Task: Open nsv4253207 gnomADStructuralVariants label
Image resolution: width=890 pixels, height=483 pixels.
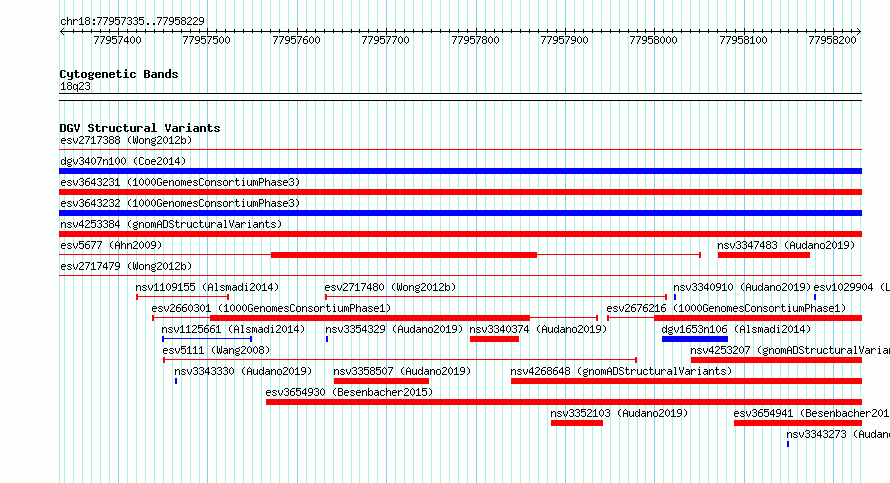Action: (790, 350)
